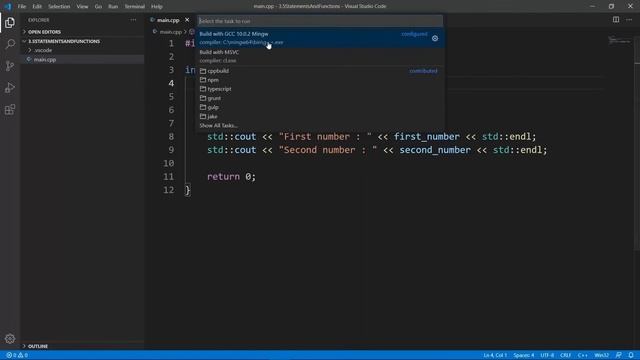Select the Build with MSVC task
Viewport: 640px width, 360px height.
coord(320,56)
